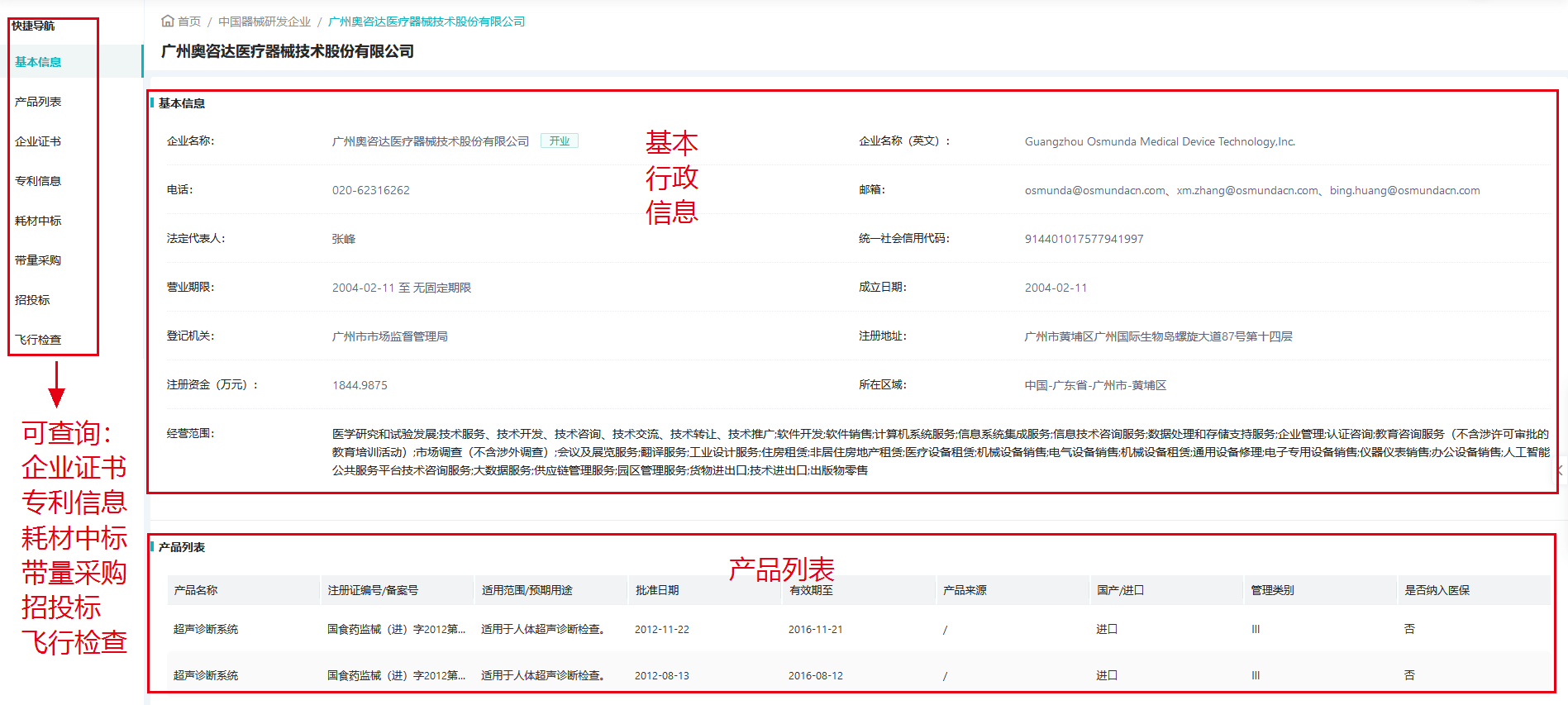Click the osmunda@osmundacn.com email address
The image size is (1568, 705).
click(x=1094, y=190)
